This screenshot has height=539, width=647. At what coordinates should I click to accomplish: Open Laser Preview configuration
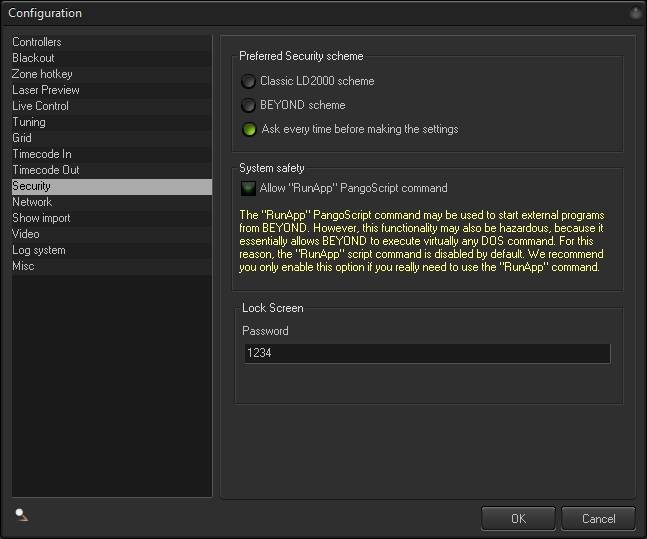46,90
